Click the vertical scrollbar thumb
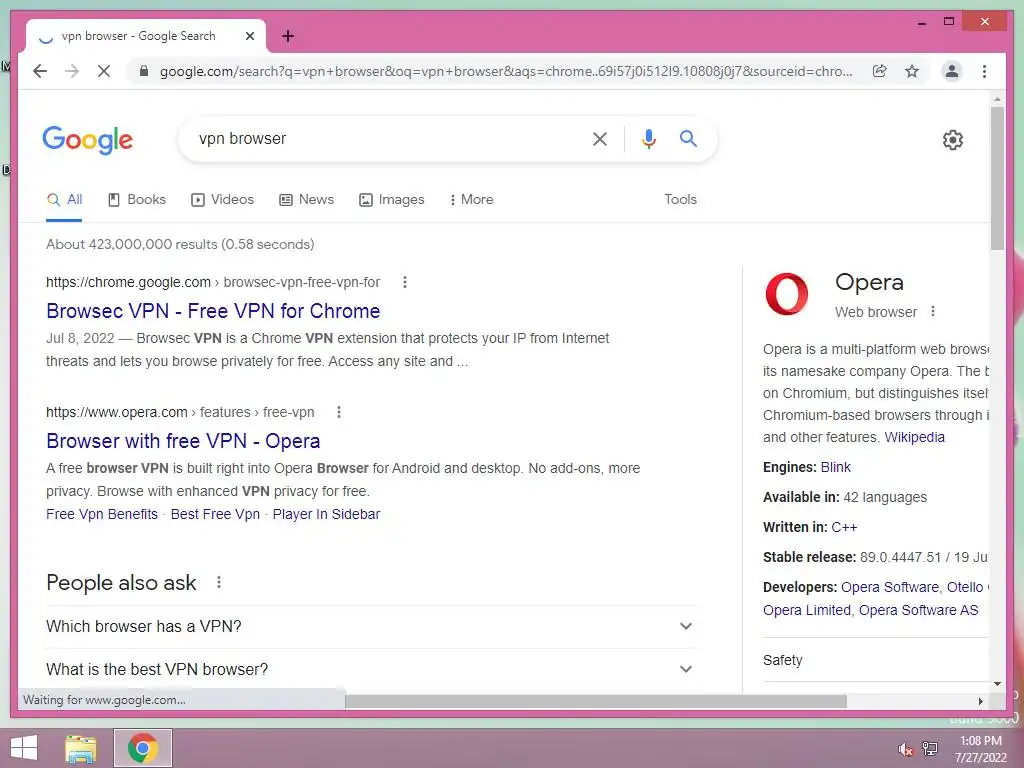1024x768 pixels. coord(997,178)
